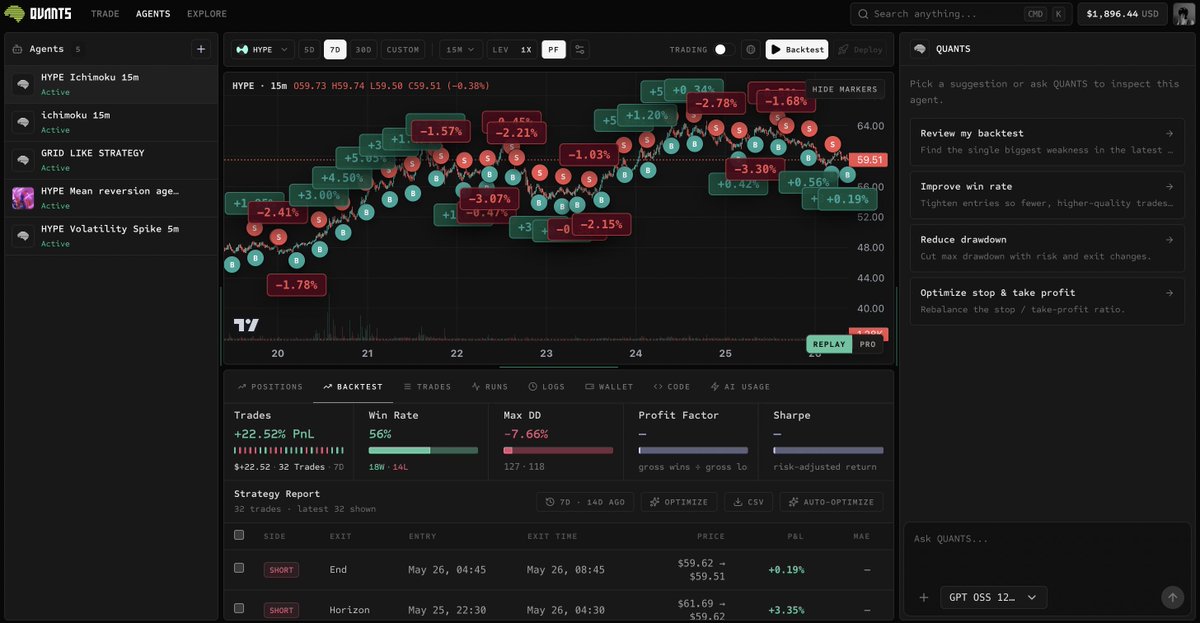Click the TradingView logo on chart
The width and height of the screenshot is (1200, 623).
(246, 325)
